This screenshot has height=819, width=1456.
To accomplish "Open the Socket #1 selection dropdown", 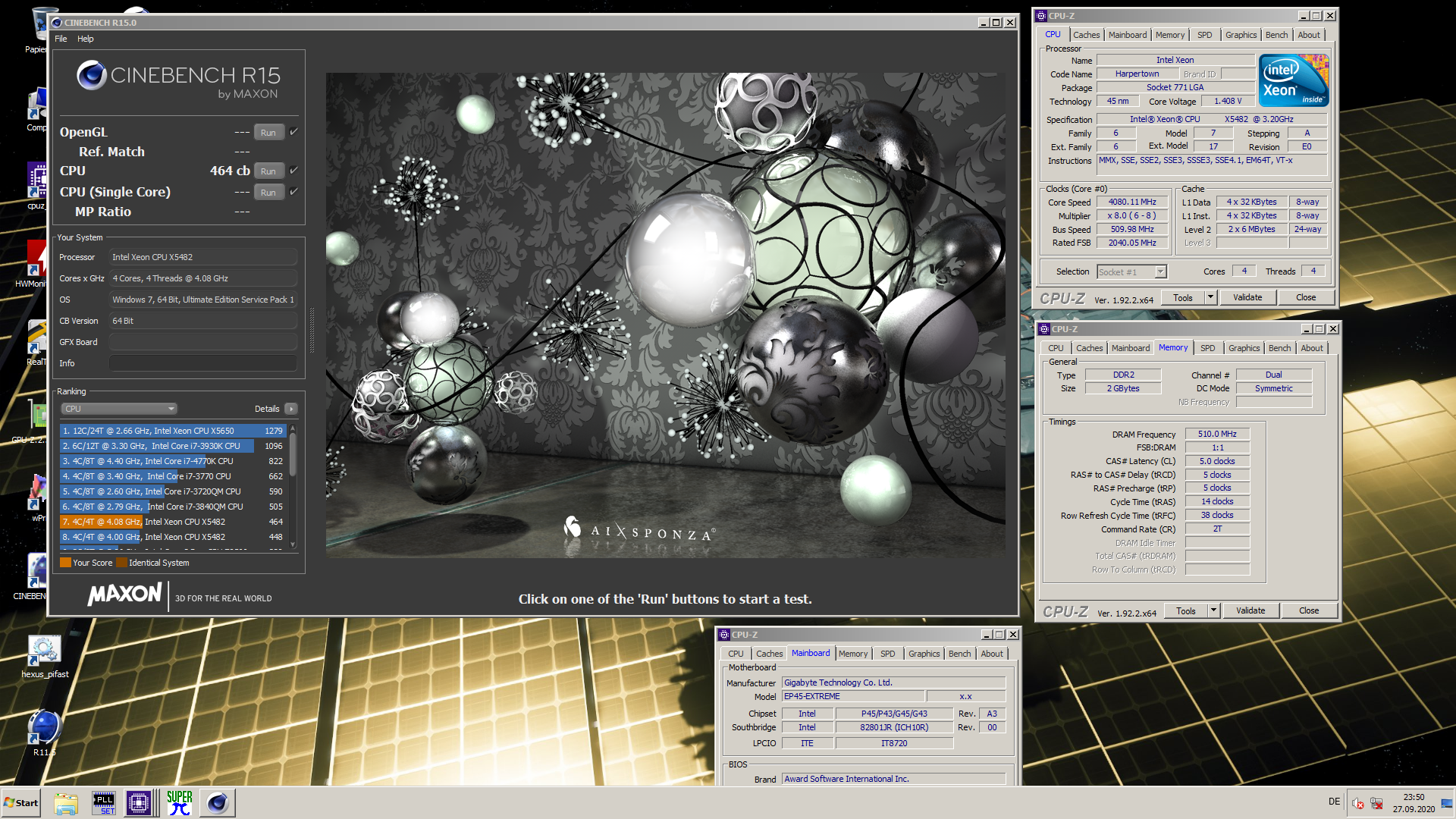I will [x=1131, y=272].
